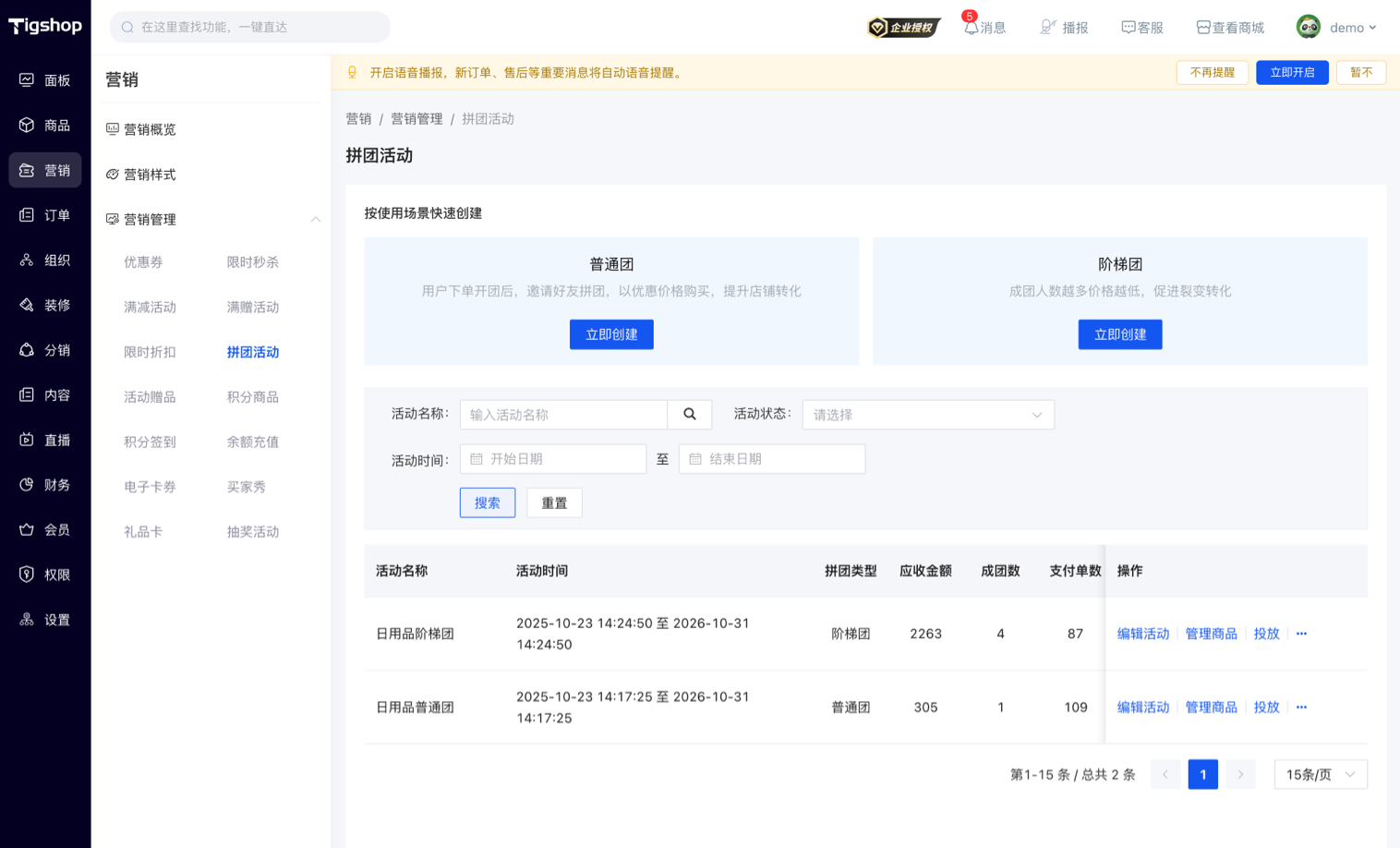
Task: Click the 营销样式 icon in submenu
Action: [113, 175]
